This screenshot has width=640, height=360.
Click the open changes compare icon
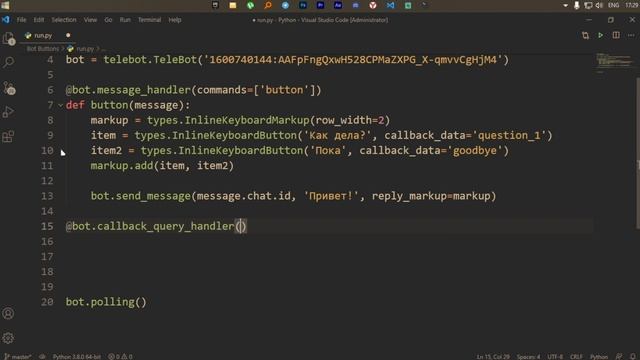tap(585, 36)
